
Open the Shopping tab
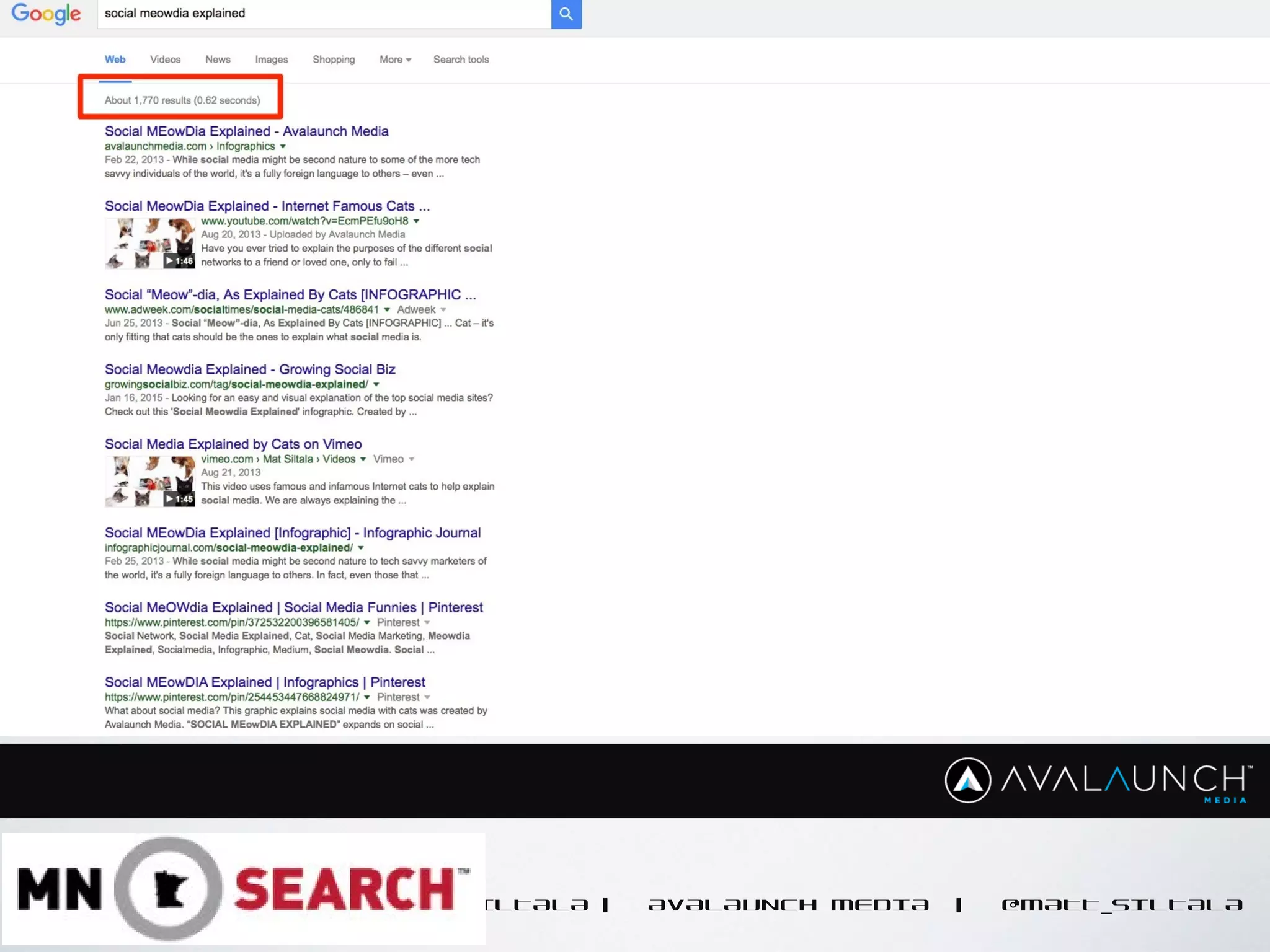coord(334,59)
